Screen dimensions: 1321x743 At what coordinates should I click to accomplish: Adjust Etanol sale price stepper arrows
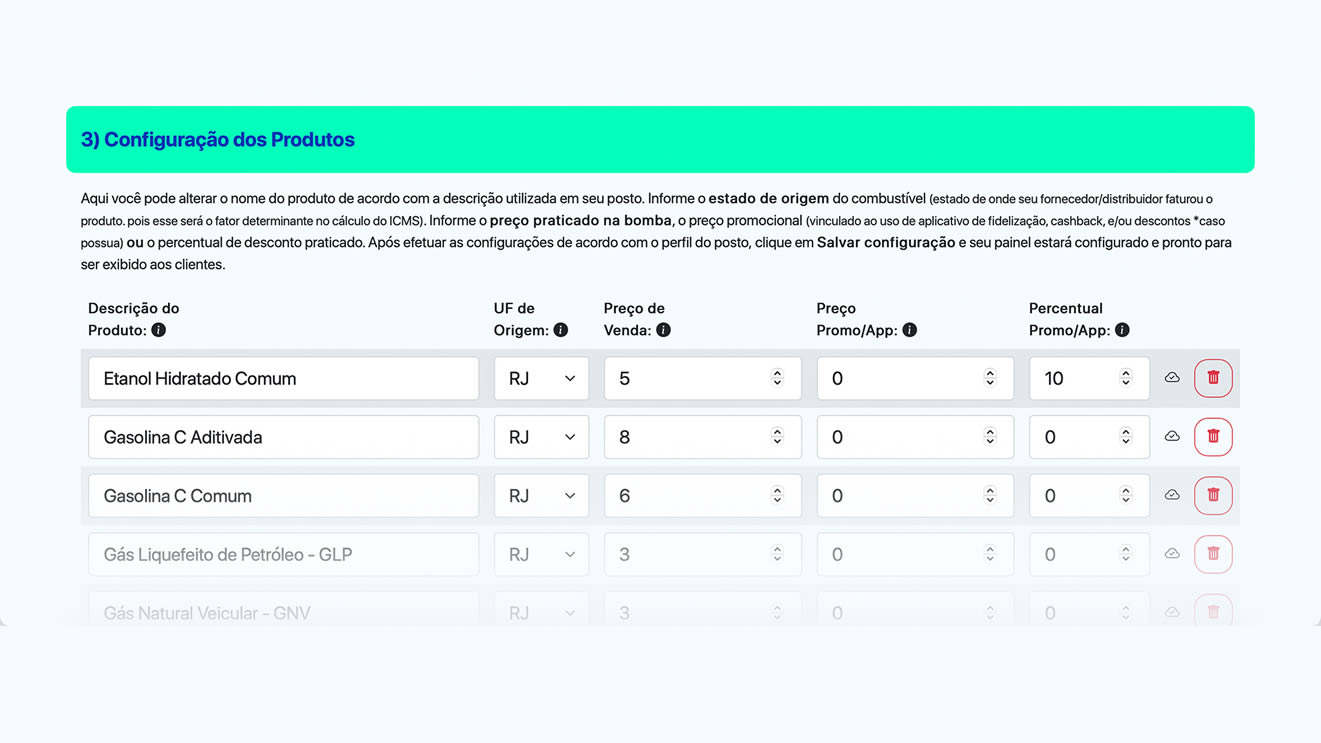tap(777, 378)
